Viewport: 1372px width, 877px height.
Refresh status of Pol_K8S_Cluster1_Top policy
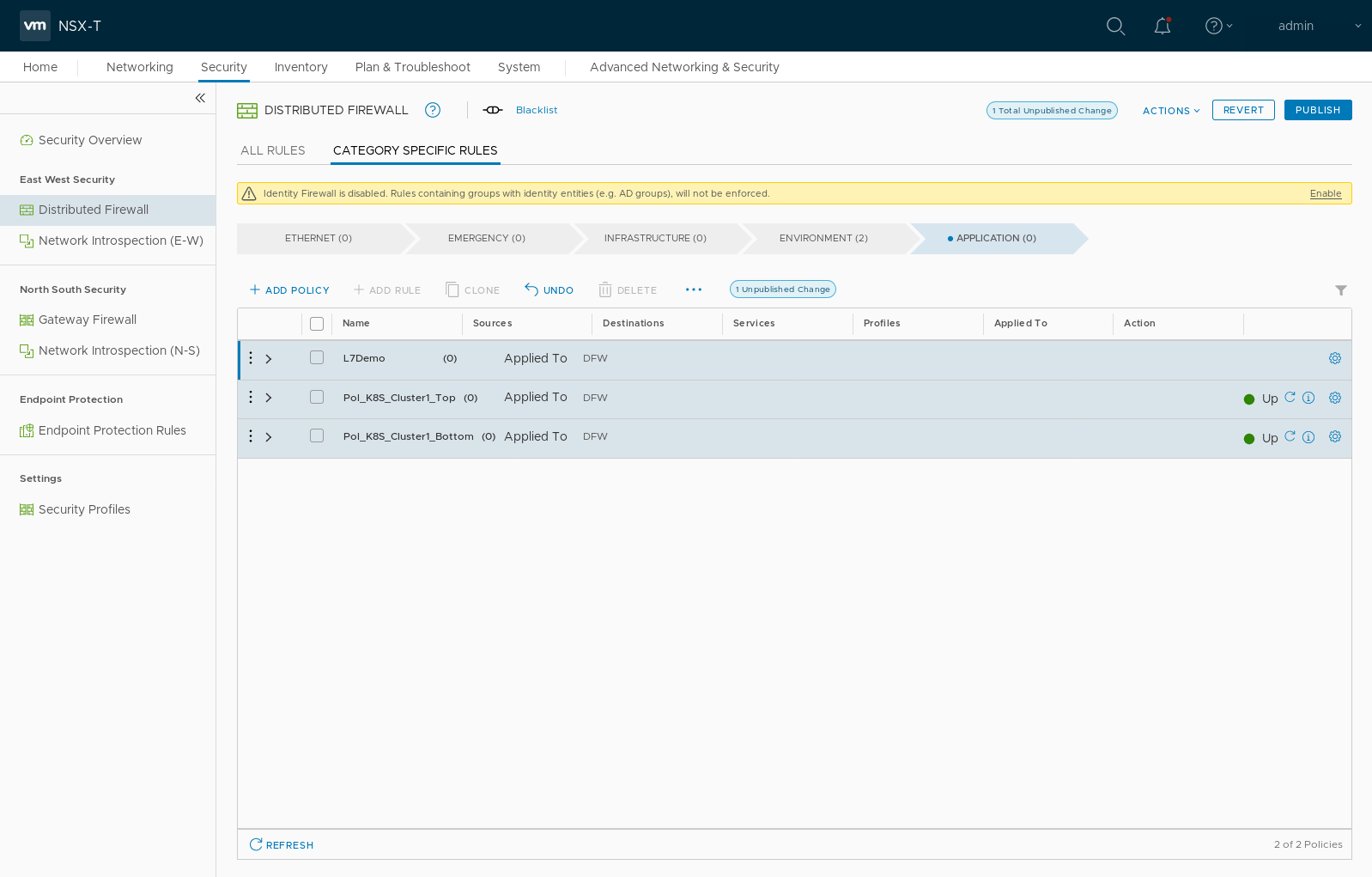(x=1290, y=397)
